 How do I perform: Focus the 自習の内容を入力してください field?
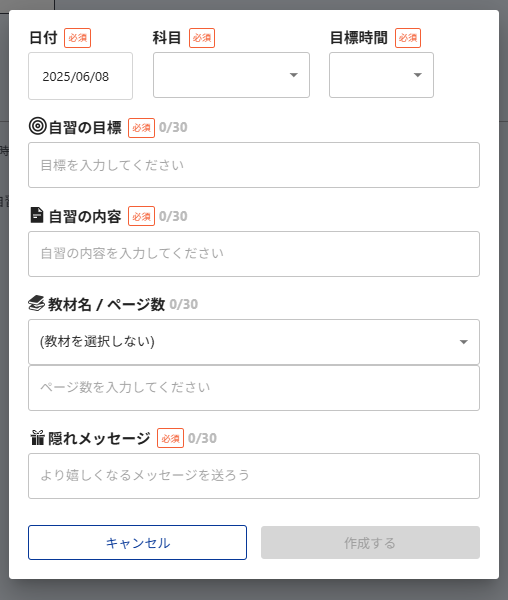254,254
